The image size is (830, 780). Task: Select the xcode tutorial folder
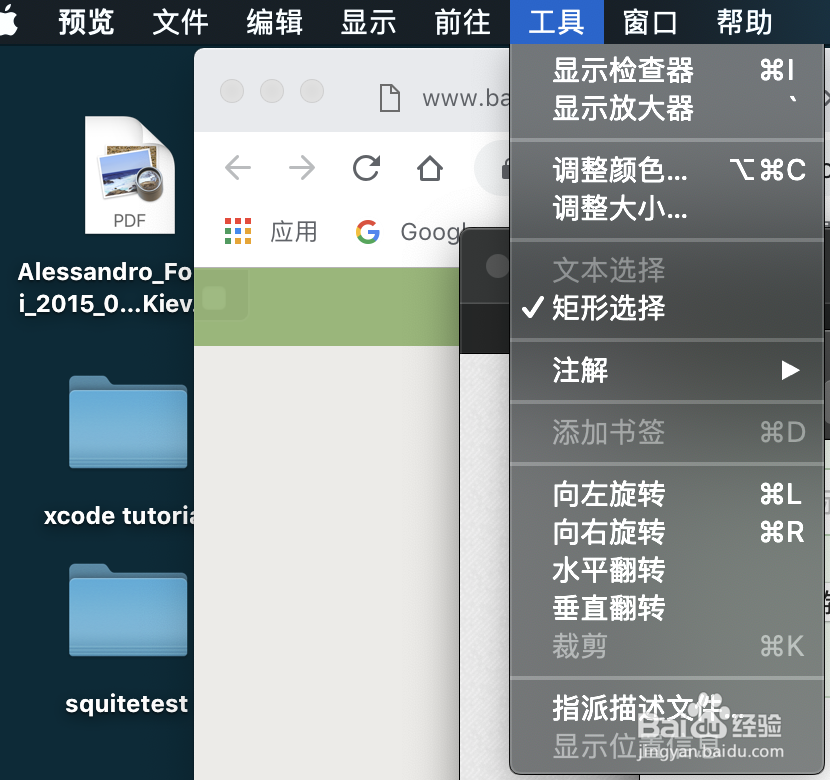128,422
